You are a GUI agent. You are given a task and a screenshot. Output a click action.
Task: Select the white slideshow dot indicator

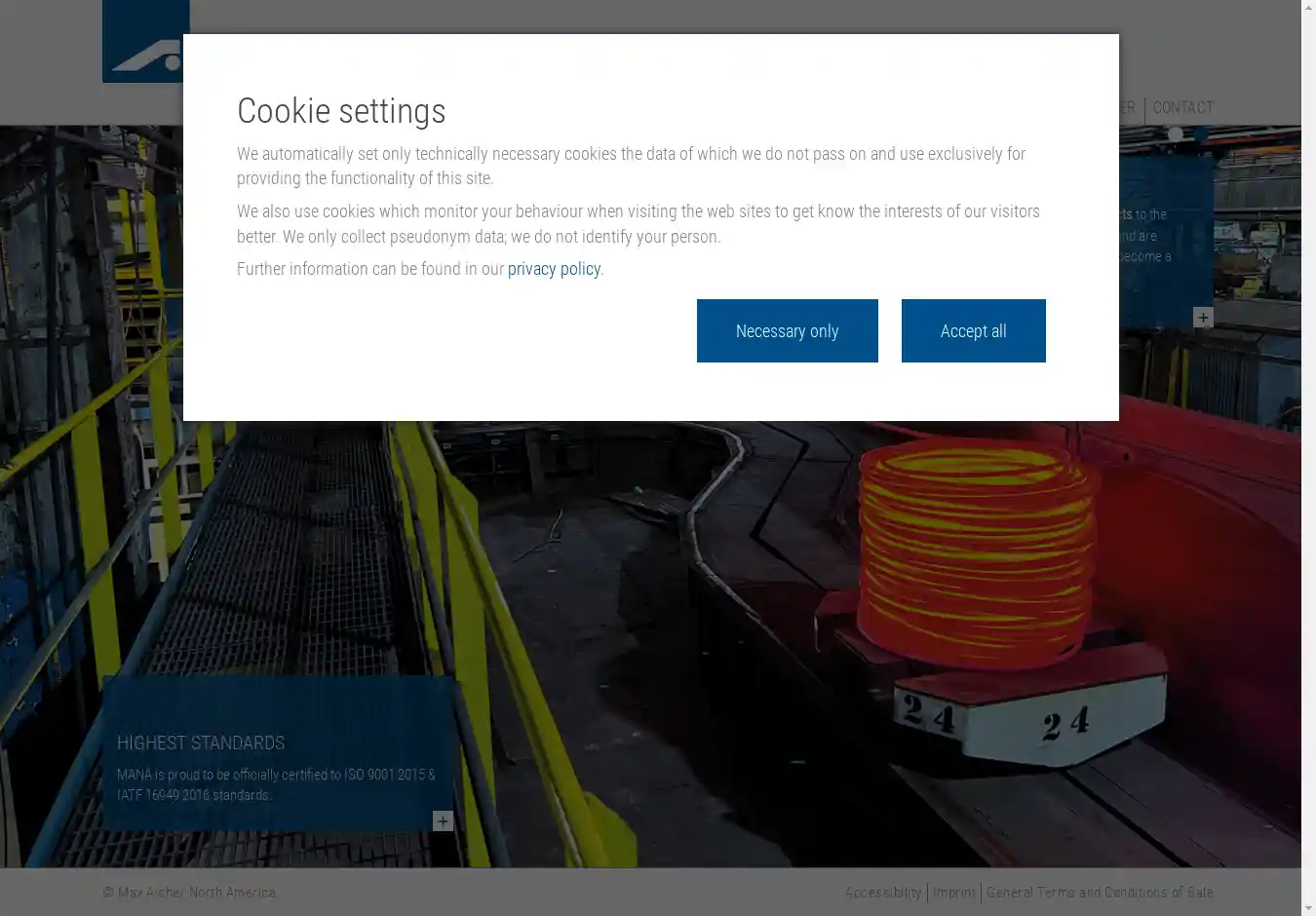[1176, 134]
